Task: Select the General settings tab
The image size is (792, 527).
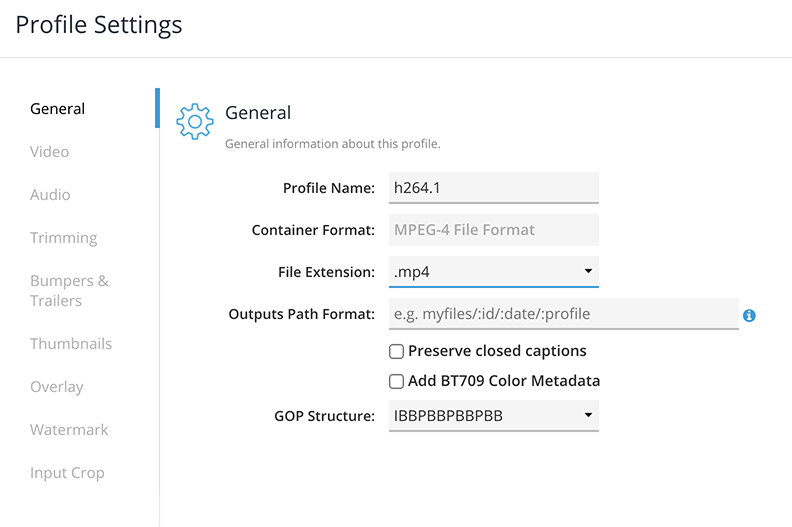Action: [x=58, y=109]
